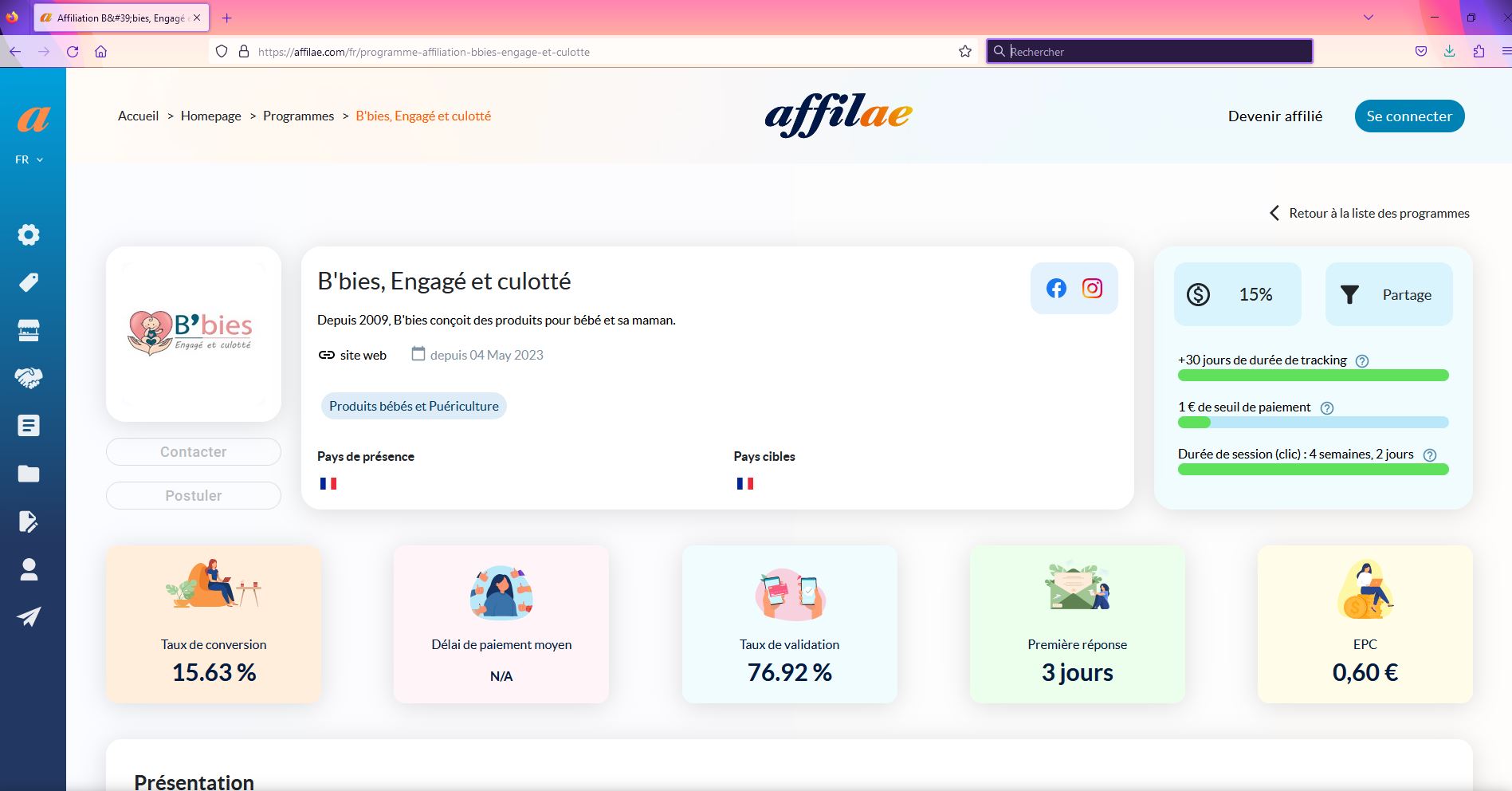The width and height of the screenshot is (1512, 791).
Task: Close the Affiliation B'bies tab
Action: point(197,18)
